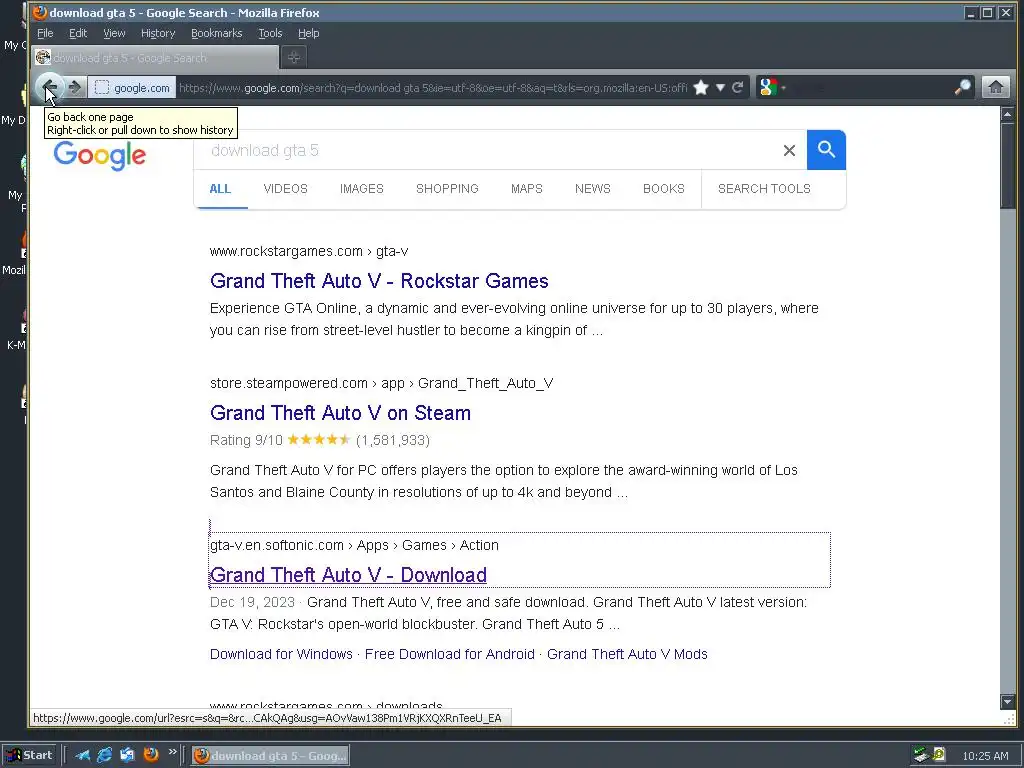Image resolution: width=1024 pixels, height=768 pixels.
Task: Launch Internet Explorer from quick launch
Action: click(x=104, y=756)
